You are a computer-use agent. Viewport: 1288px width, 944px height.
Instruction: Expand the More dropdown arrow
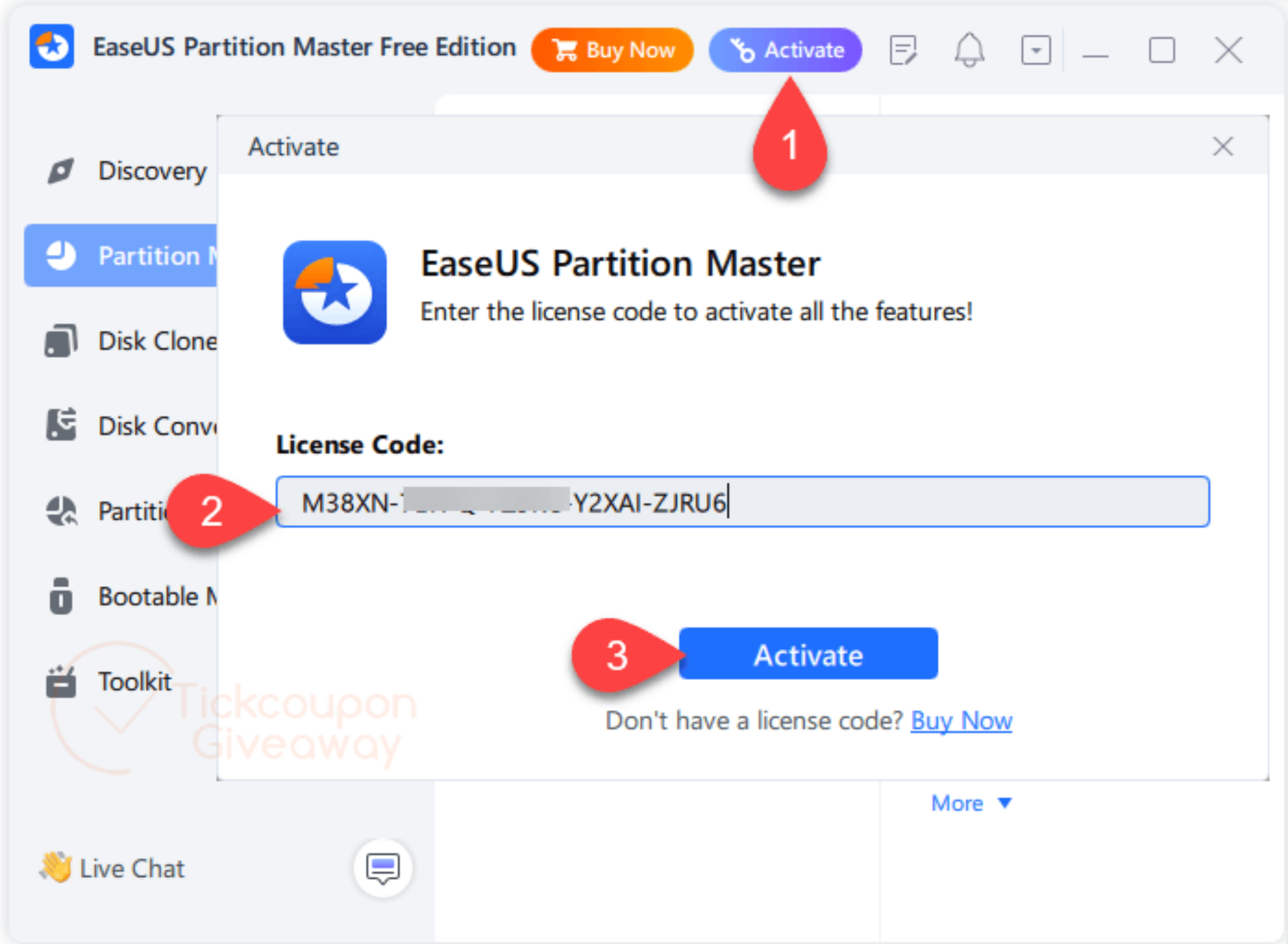click(1005, 803)
